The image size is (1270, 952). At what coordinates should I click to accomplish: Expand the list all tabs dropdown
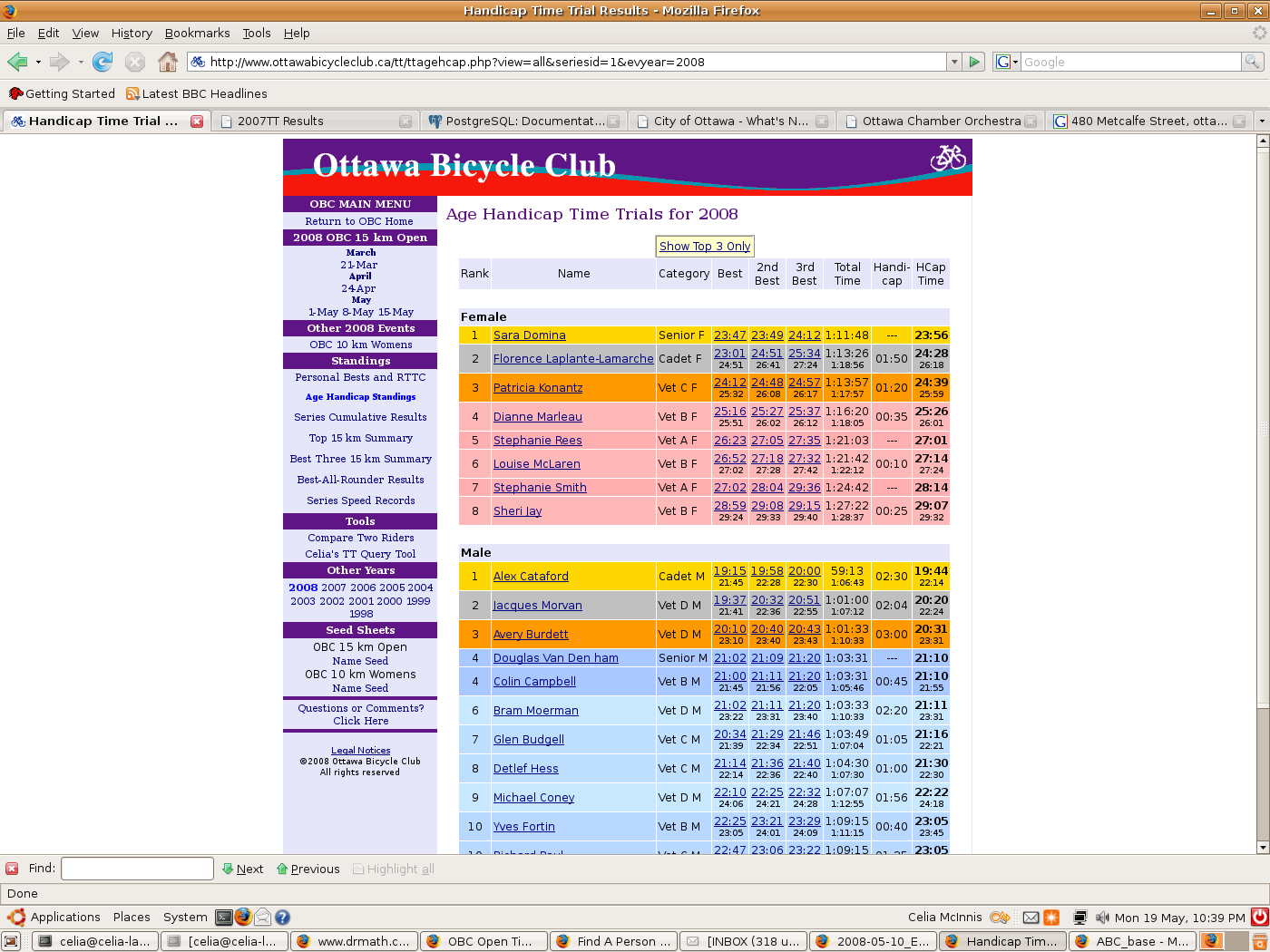pos(1261,121)
